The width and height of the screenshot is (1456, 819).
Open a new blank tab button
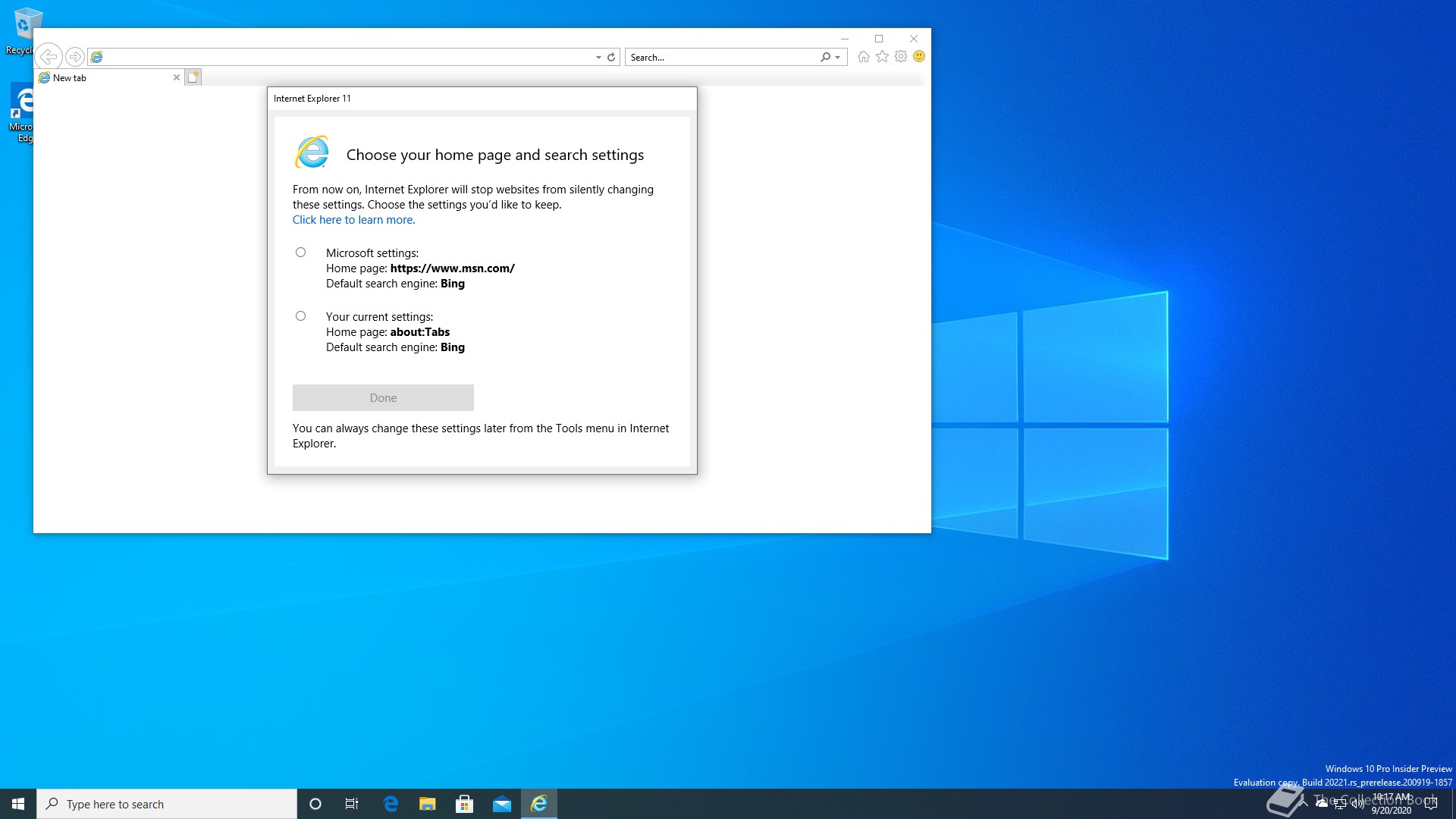[x=193, y=77]
